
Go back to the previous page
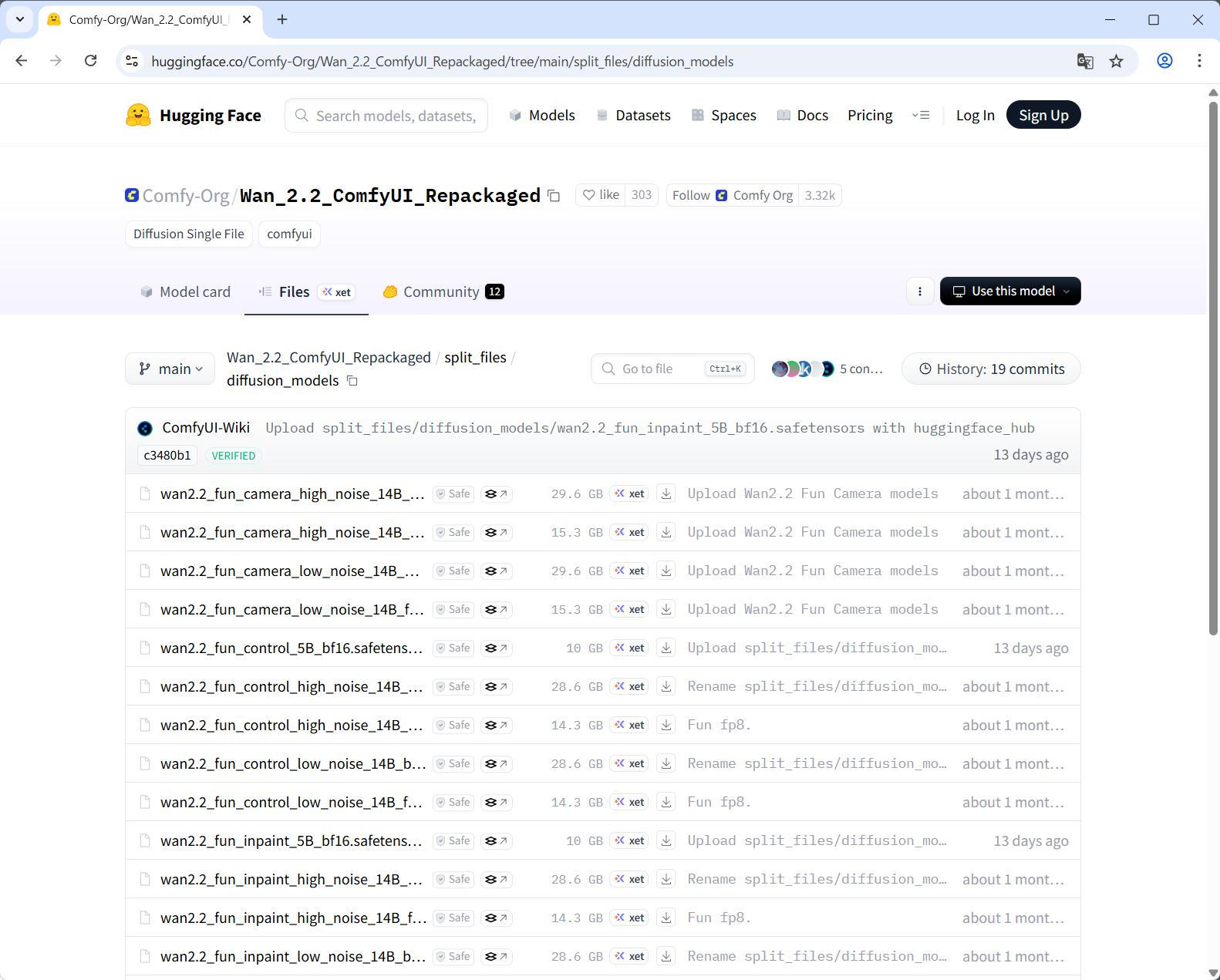click(22, 61)
